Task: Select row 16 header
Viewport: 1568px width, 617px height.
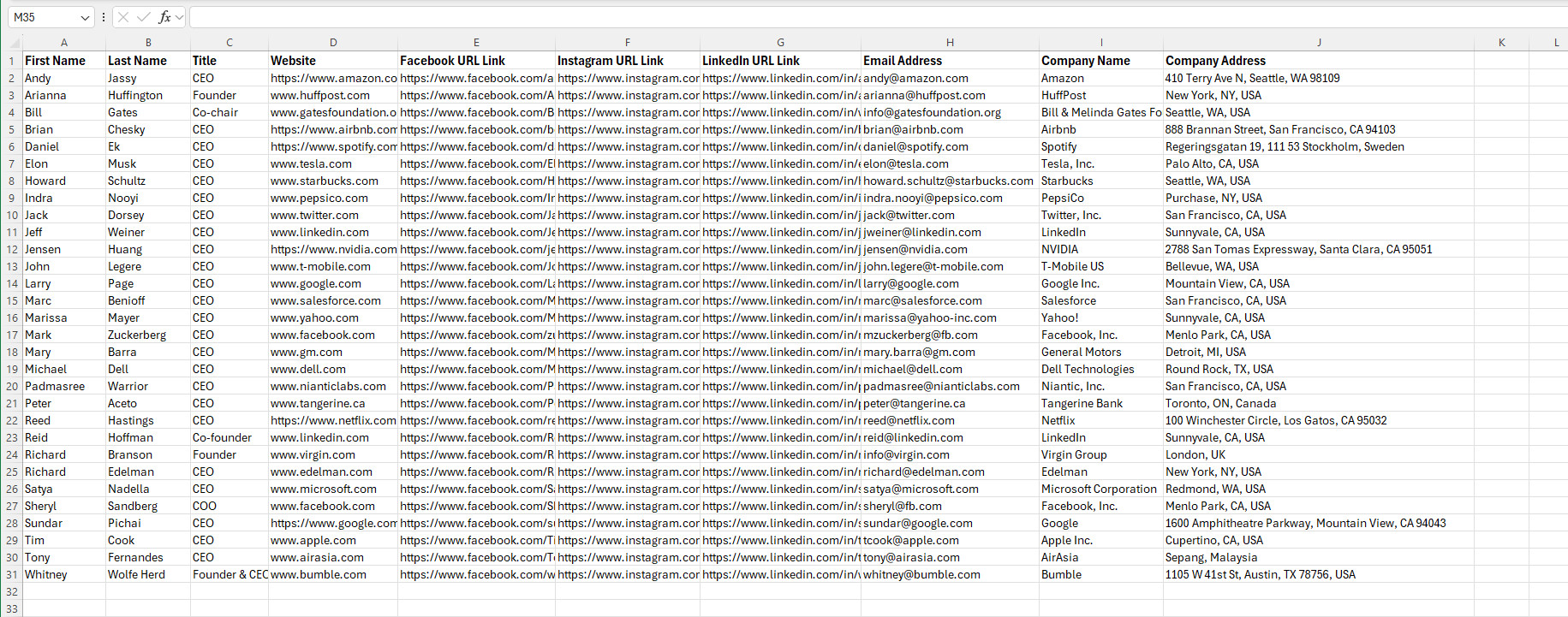Action: 11,317
